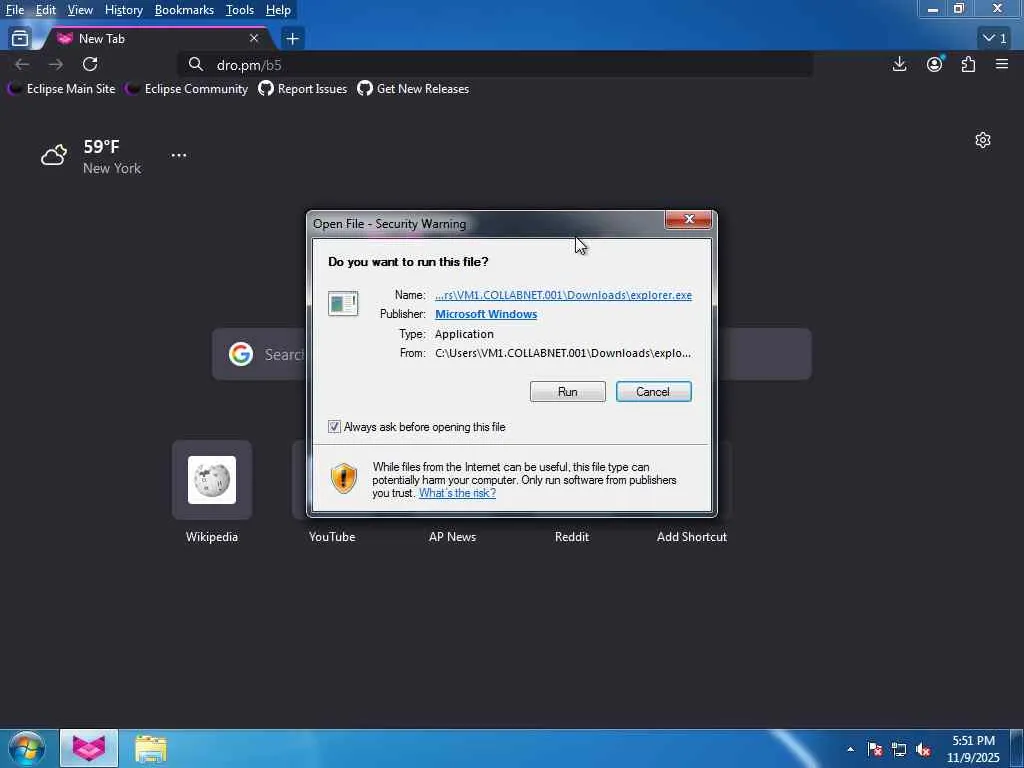Click the address bar showing dro.pm/b5
Viewport: 1024px width, 768px height.
(x=496, y=65)
